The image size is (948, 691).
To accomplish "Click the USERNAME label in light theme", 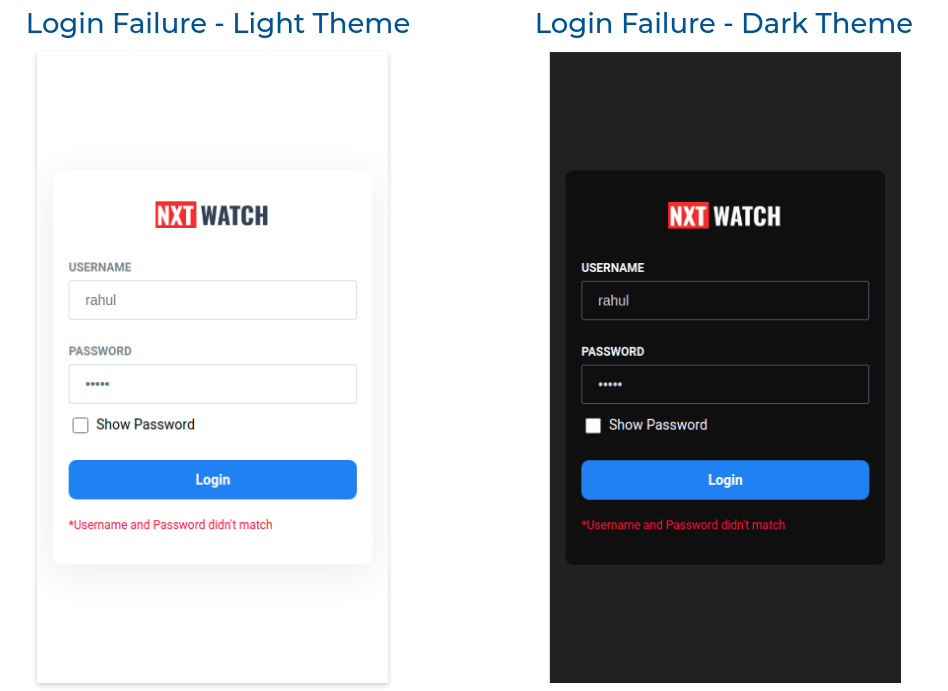I will point(100,267).
